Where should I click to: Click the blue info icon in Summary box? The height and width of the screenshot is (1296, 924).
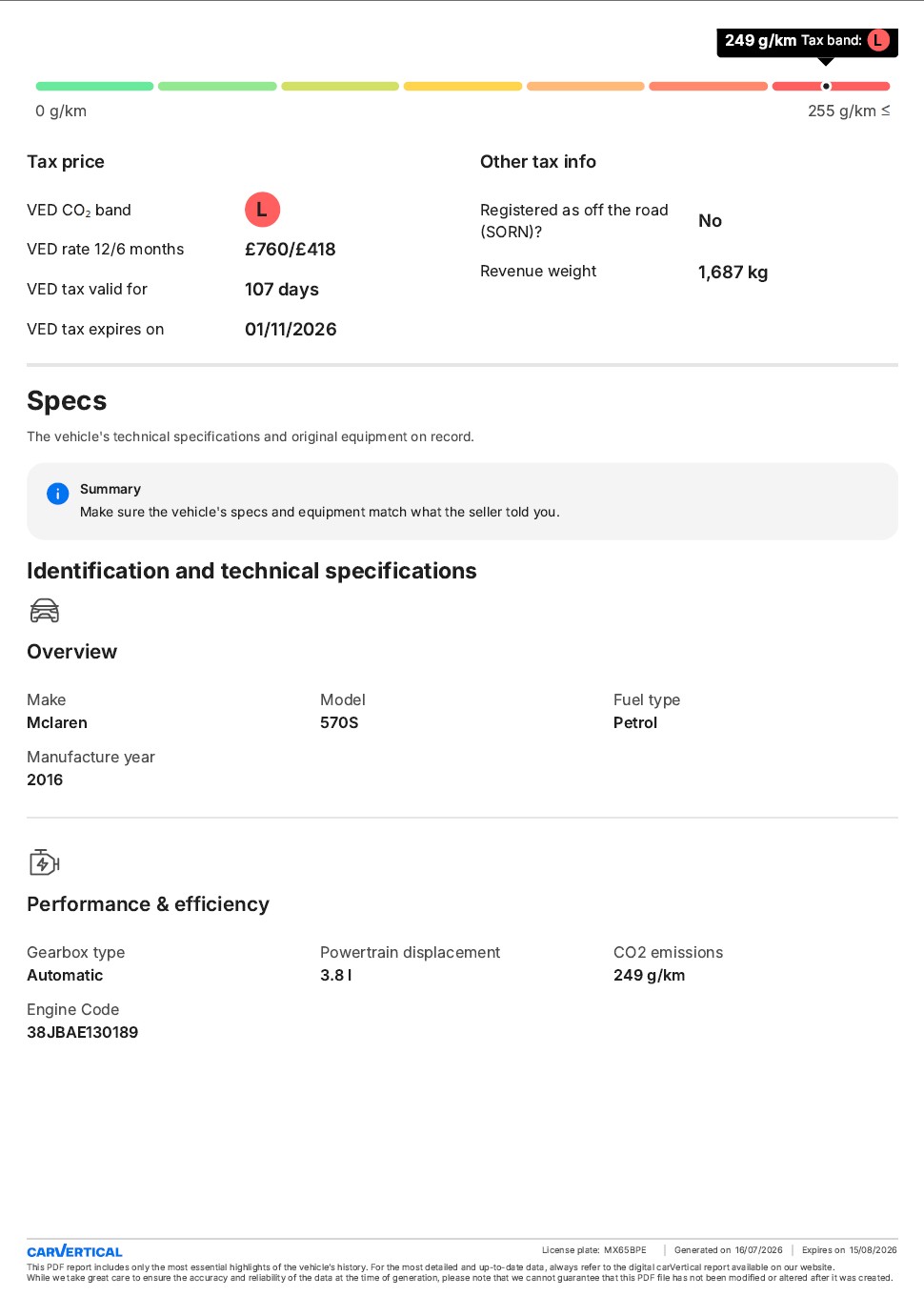coord(58,494)
